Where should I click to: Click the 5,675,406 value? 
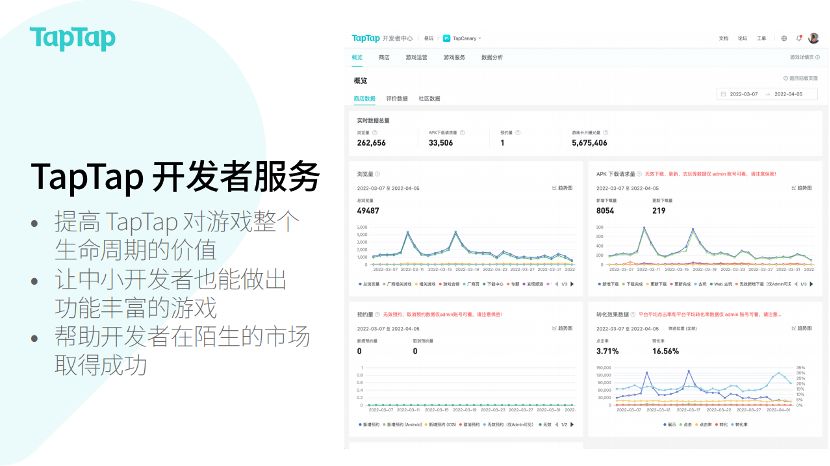click(589, 143)
